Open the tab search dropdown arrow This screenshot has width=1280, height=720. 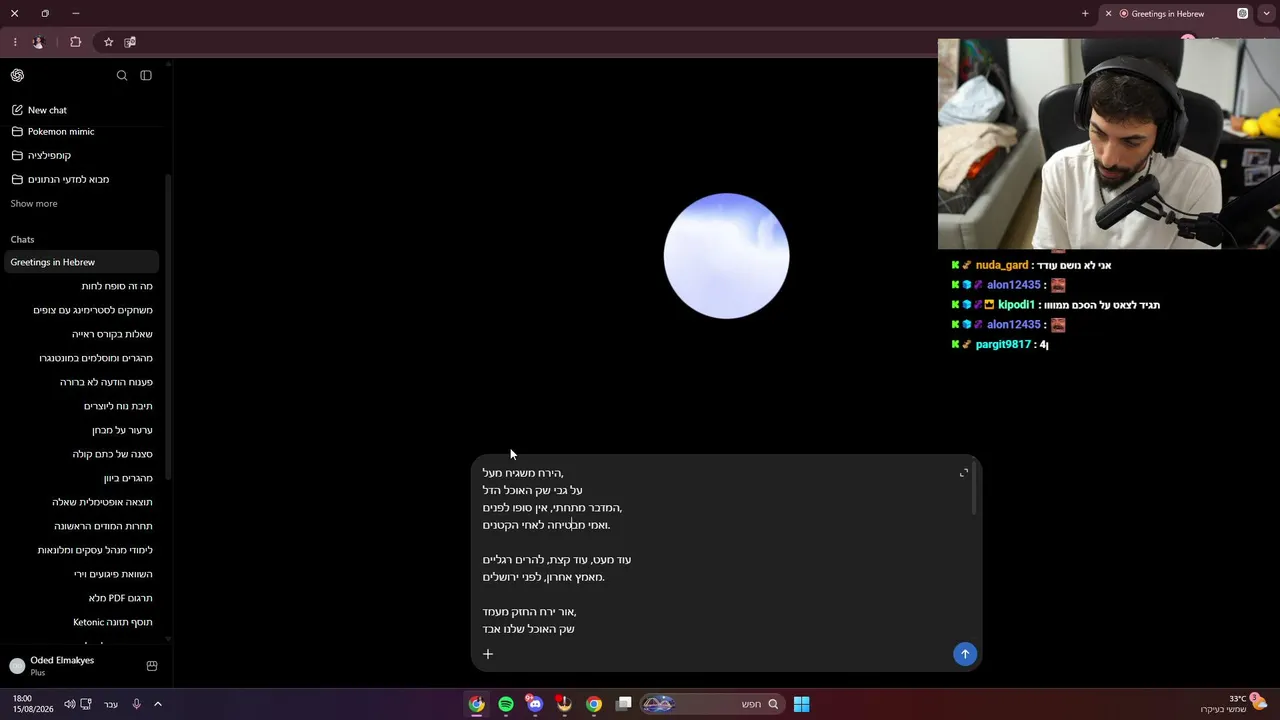1267,14
